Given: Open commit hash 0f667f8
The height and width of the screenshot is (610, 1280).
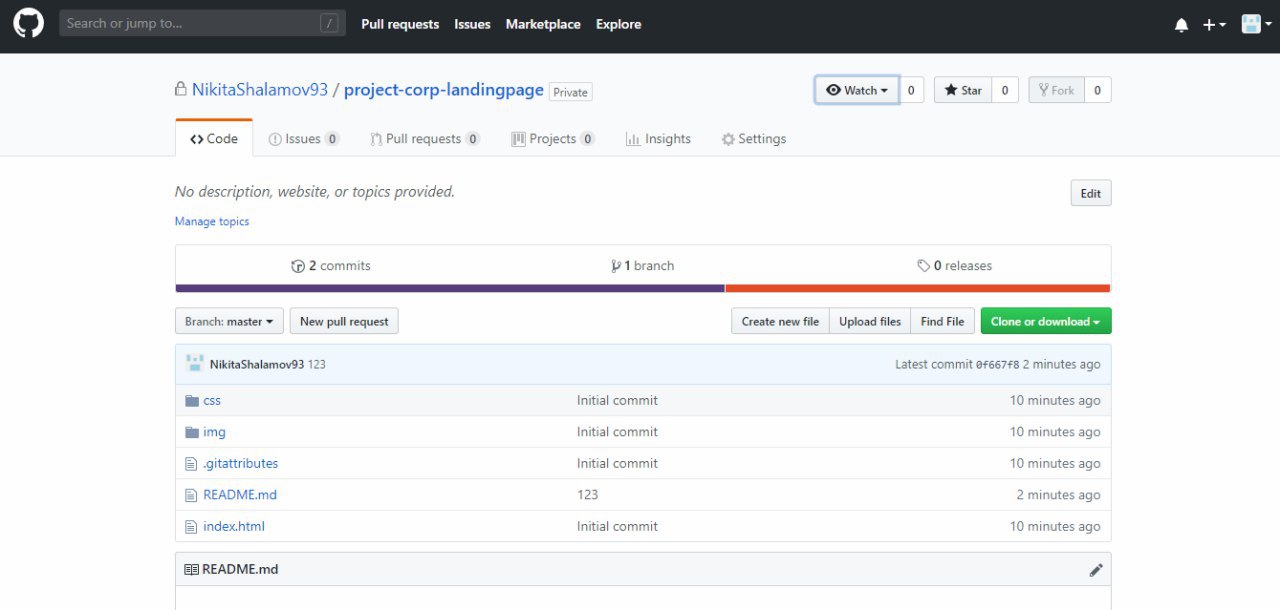Looking at the screenshot, I should 998,365.
